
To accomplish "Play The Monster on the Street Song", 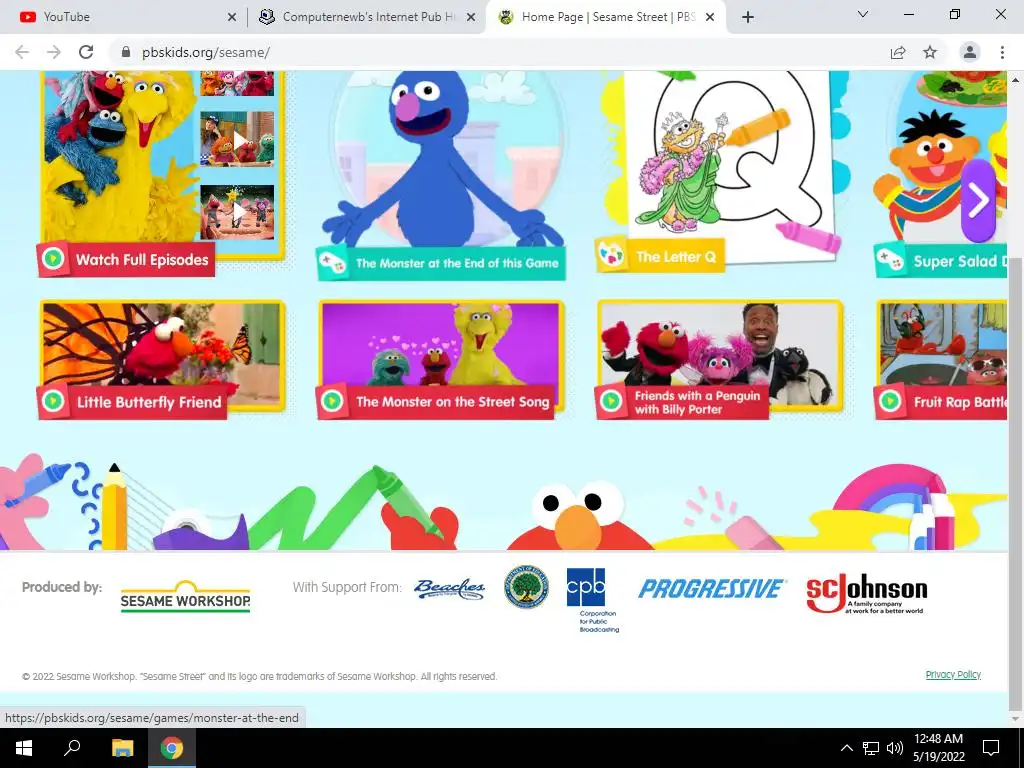I will click(x=453, y=402).
